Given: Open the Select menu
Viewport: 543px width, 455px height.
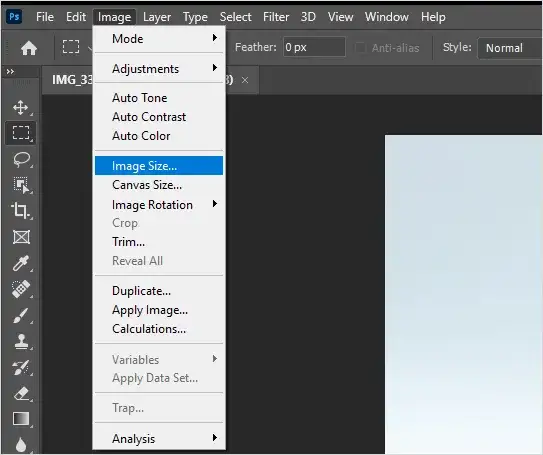Looking at the screenshot, I should pyautogui.click(x=235, y=17).
